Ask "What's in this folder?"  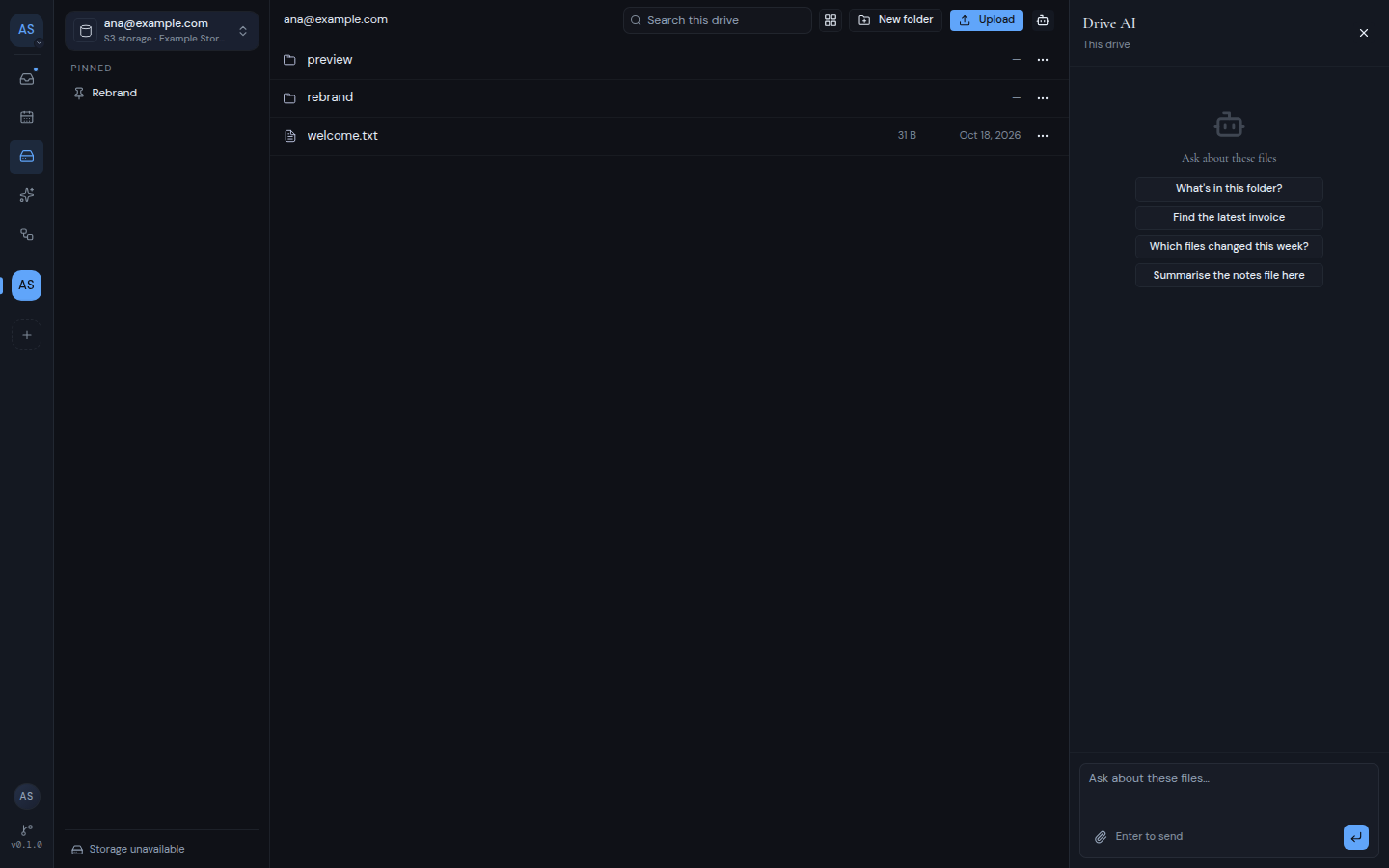coord(1229,189)
